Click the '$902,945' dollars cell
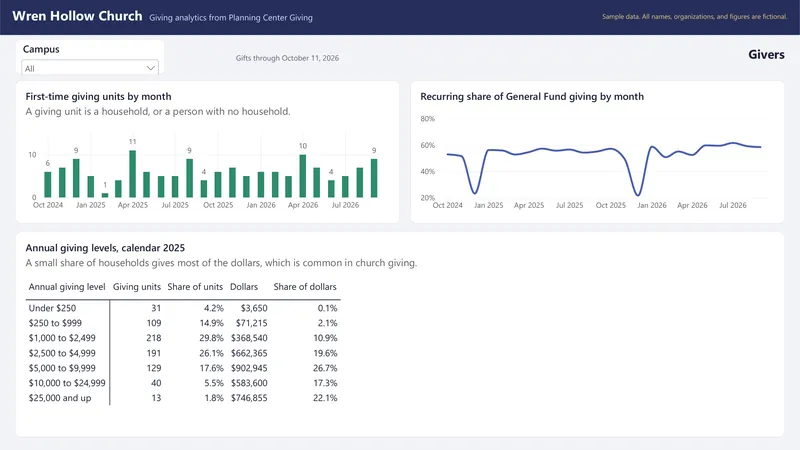Image resolution: width=800 pixels, height=450 pixels. 249,368
